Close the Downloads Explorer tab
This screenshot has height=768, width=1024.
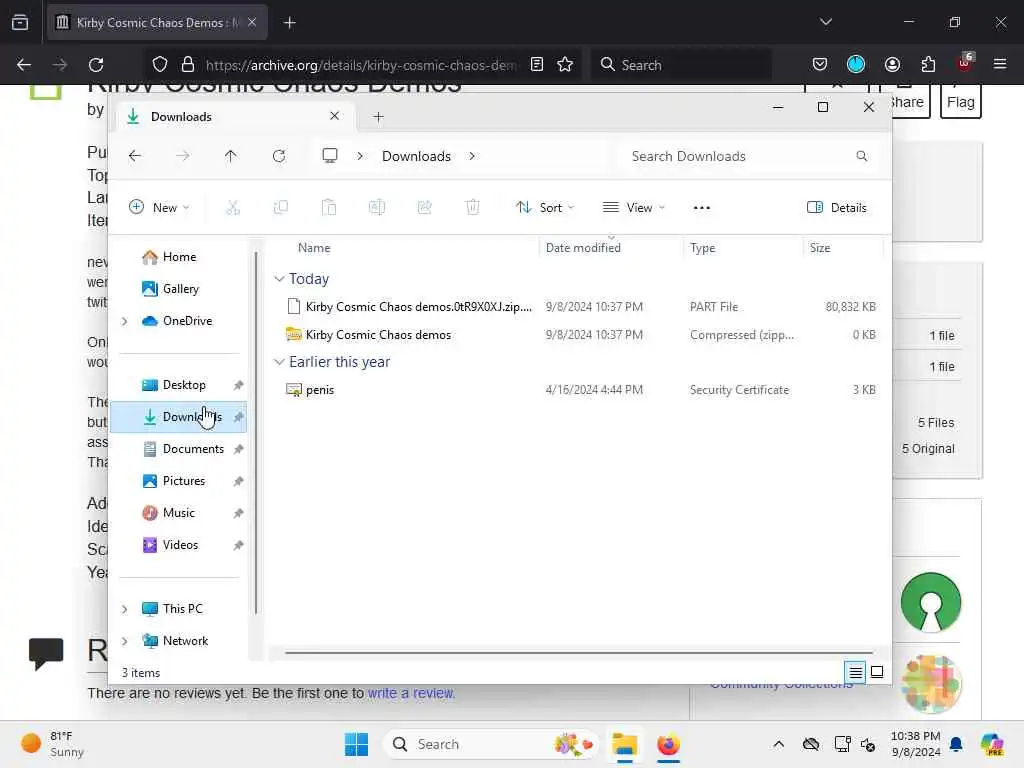coord(334,116)
